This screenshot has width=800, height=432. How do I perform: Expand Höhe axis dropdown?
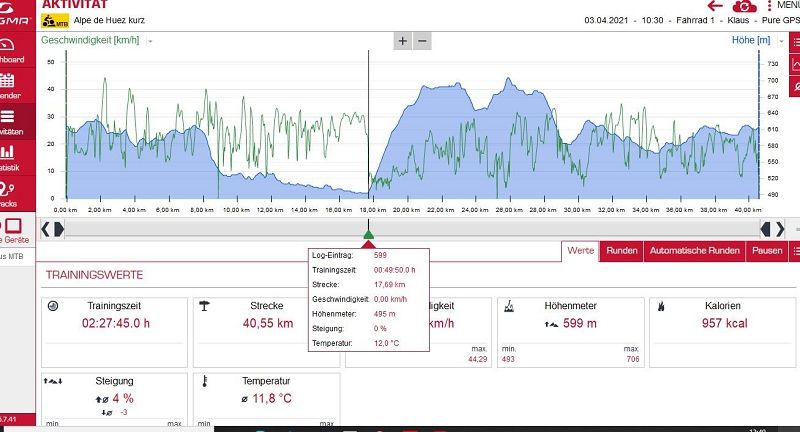point(780,41)
